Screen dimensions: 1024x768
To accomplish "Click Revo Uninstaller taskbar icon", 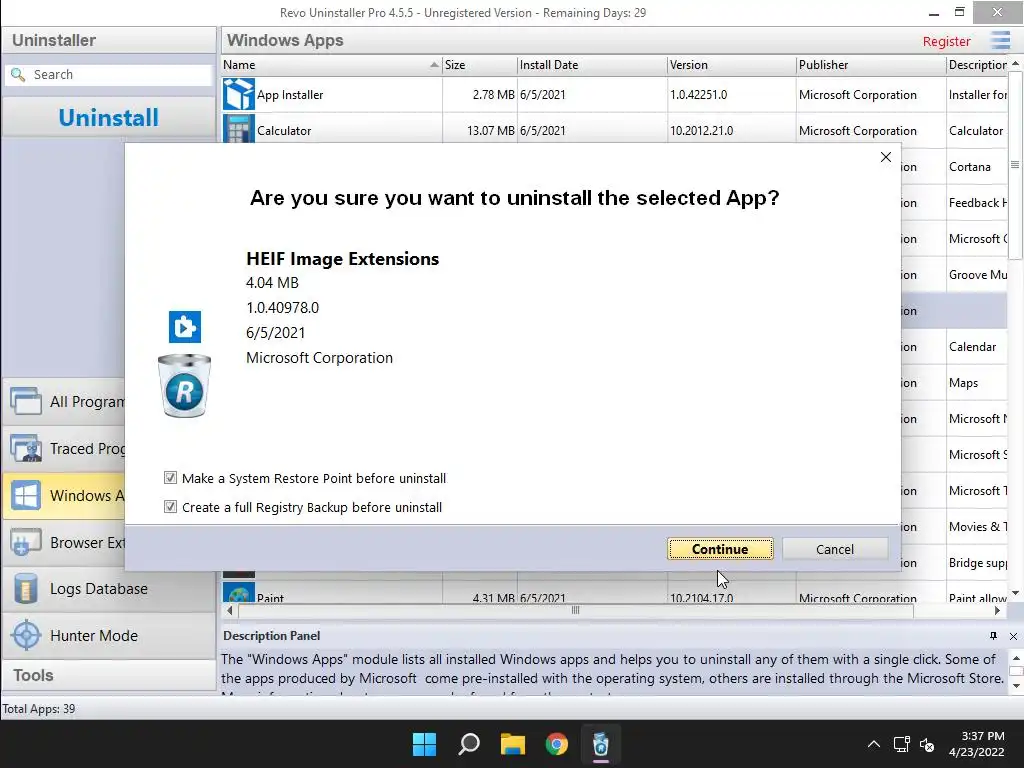I will tap(601, 744).
